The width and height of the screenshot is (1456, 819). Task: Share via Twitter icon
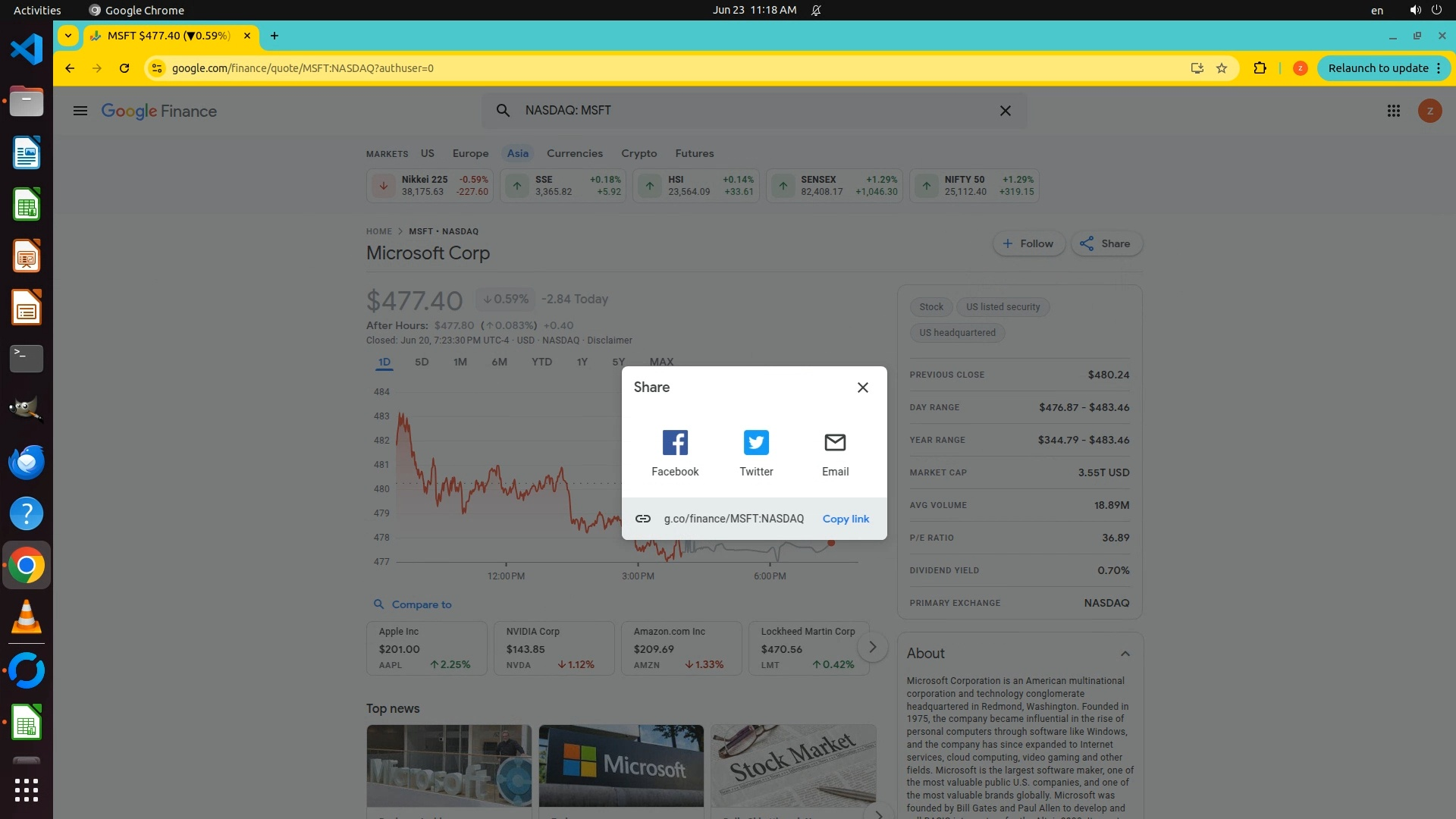tap(756, 443)
